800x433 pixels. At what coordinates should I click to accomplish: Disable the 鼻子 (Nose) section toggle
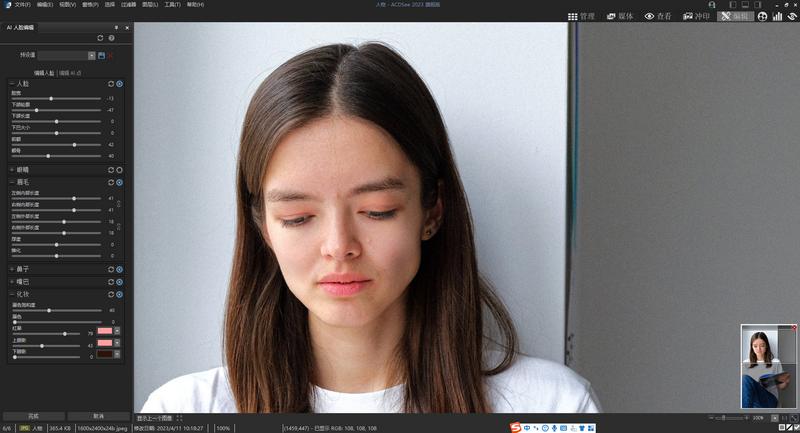(x=119, y=269)
